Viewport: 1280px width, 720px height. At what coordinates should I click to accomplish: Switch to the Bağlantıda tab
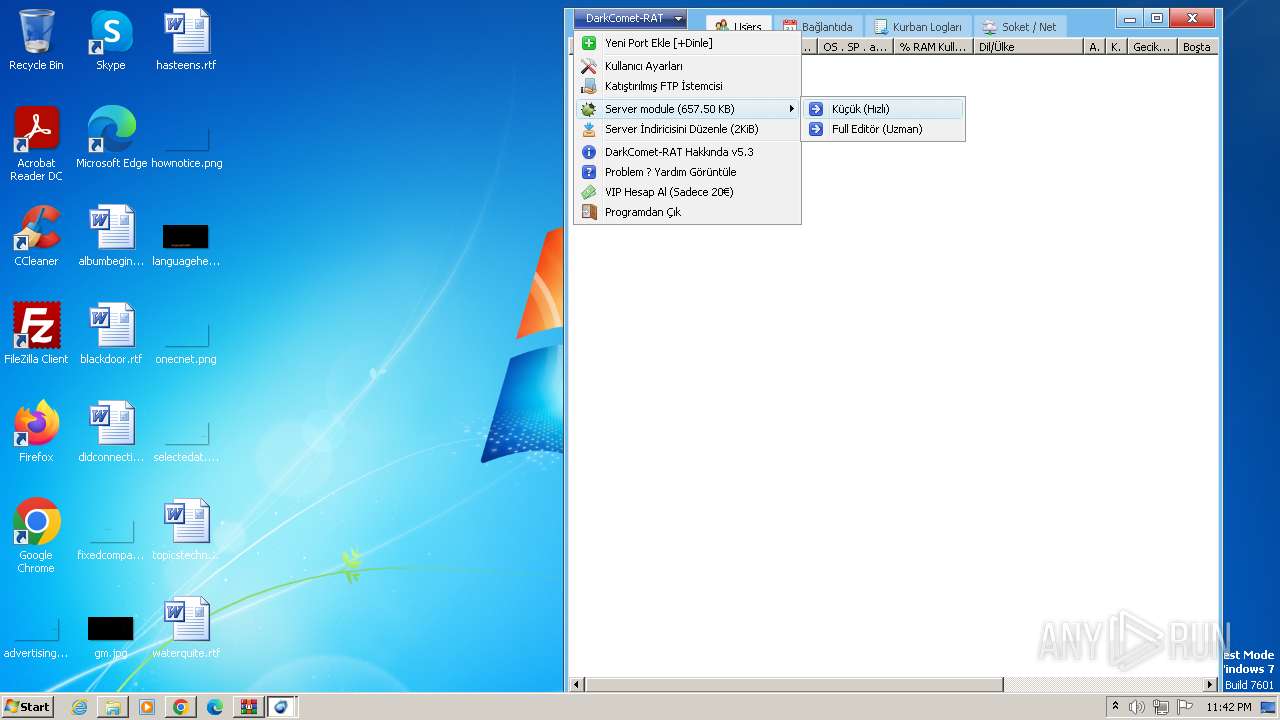[818, 27]
